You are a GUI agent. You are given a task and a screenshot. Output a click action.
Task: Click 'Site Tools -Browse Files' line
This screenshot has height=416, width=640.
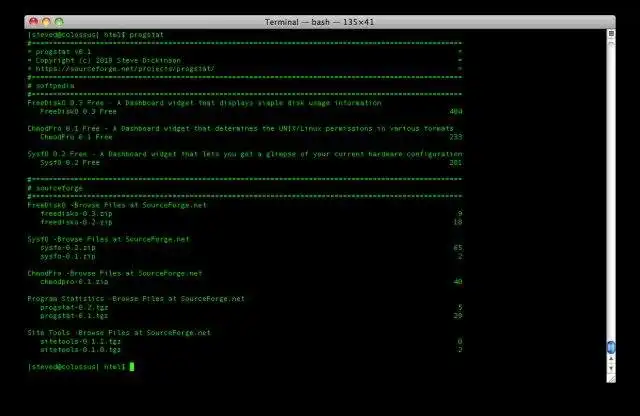[119, 333]
